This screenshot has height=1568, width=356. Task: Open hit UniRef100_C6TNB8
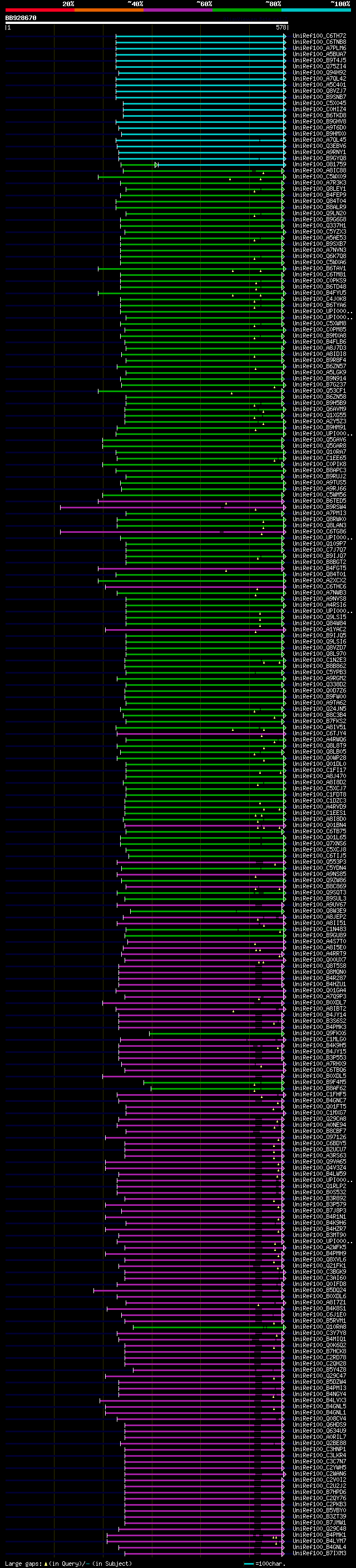[x=319, y=42]
